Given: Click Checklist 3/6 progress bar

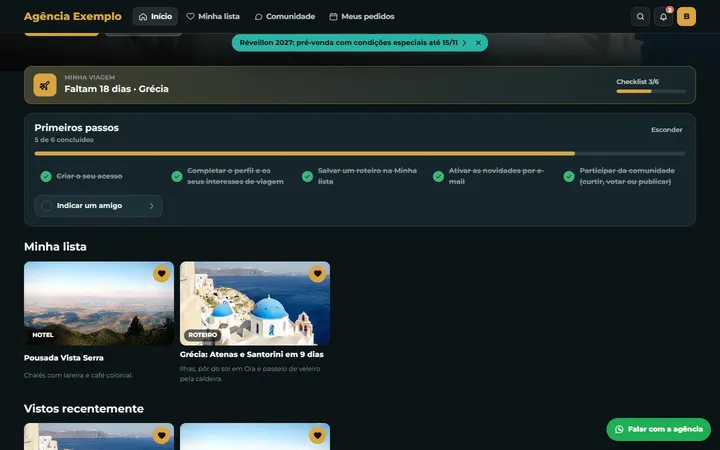Looking at the screenshot, I should (651, 91).
